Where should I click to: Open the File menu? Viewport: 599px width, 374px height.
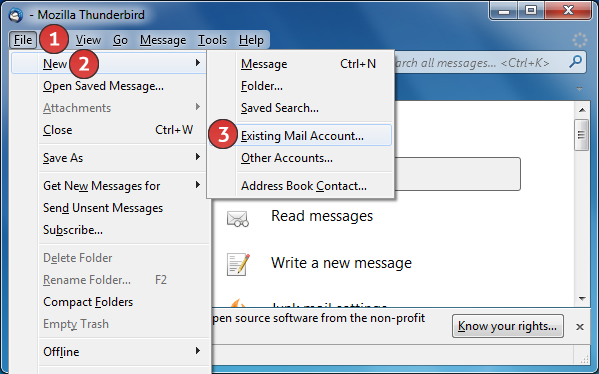pyautogui.click(x=23, y=40)
